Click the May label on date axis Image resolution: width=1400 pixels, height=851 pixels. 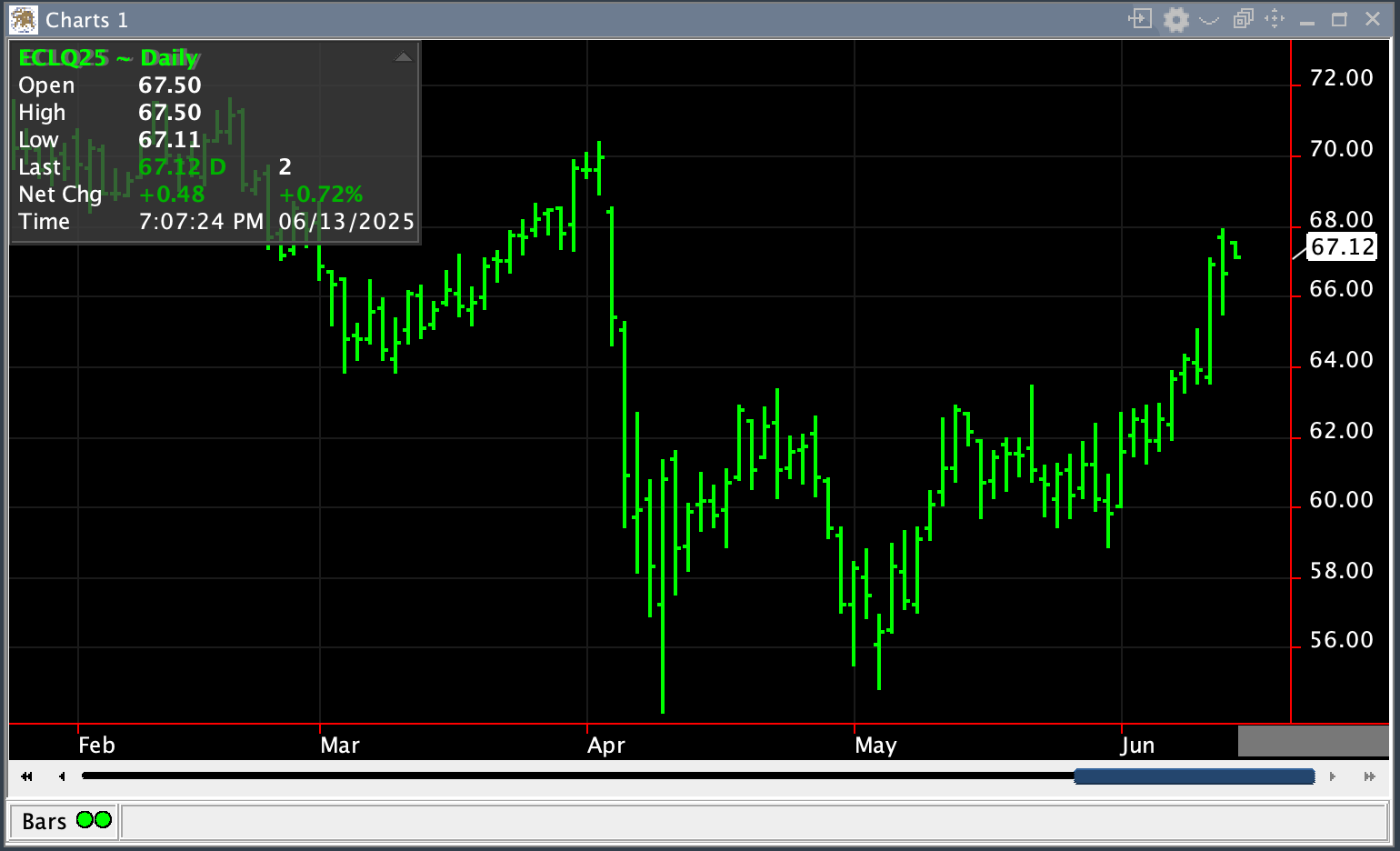click(x=875, y=746)
